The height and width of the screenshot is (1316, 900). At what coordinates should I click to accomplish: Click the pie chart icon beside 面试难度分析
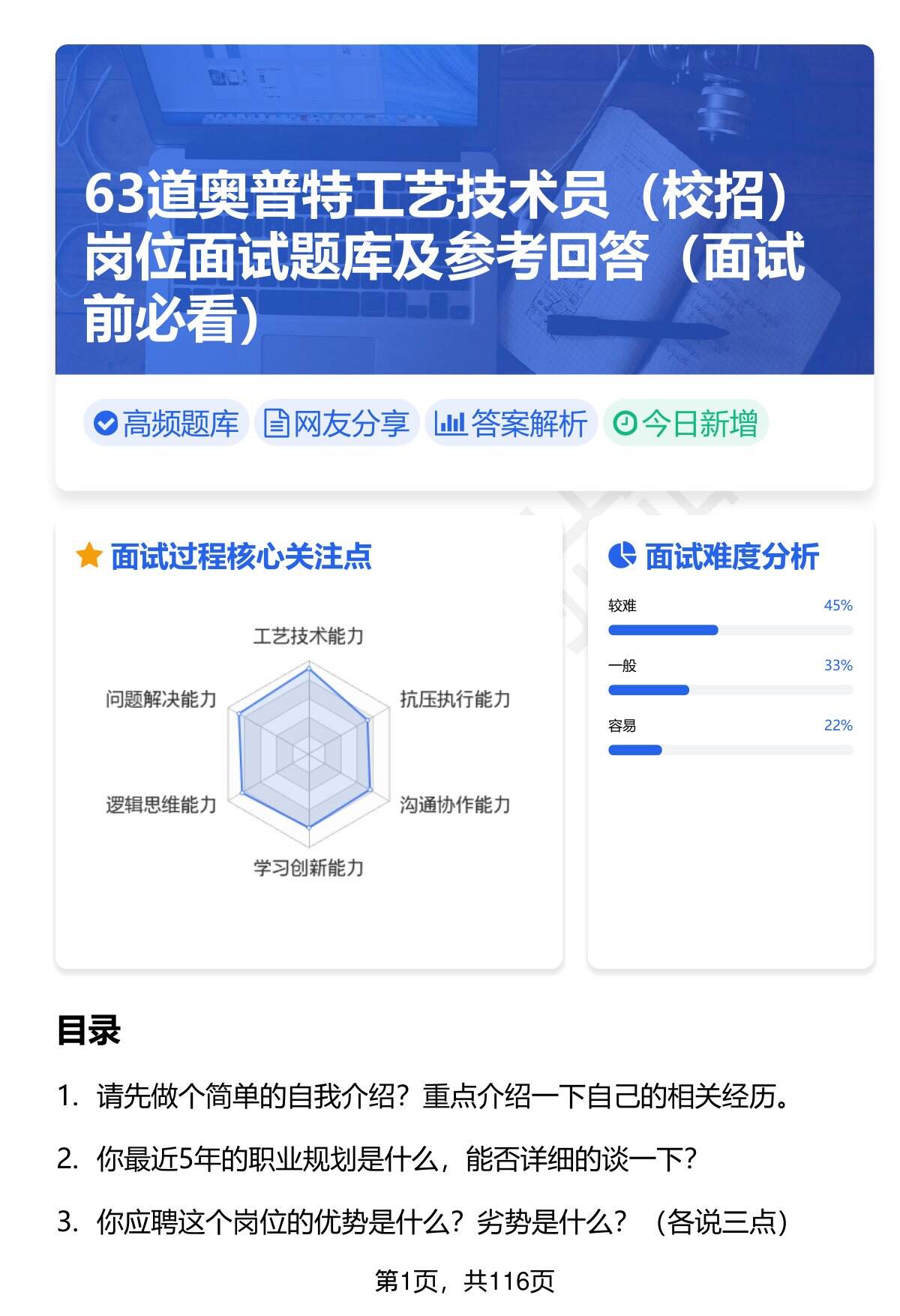pyautogui.click(x=622, y=556)
